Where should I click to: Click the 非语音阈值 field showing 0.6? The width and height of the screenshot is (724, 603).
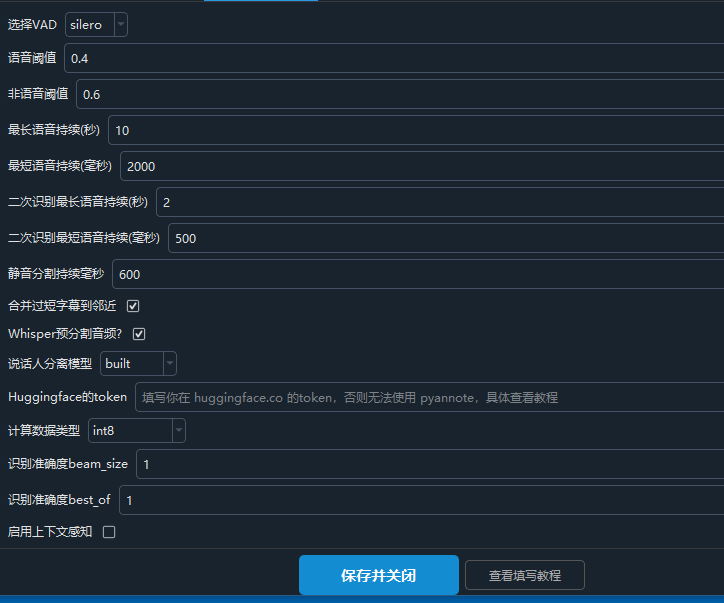400,94
